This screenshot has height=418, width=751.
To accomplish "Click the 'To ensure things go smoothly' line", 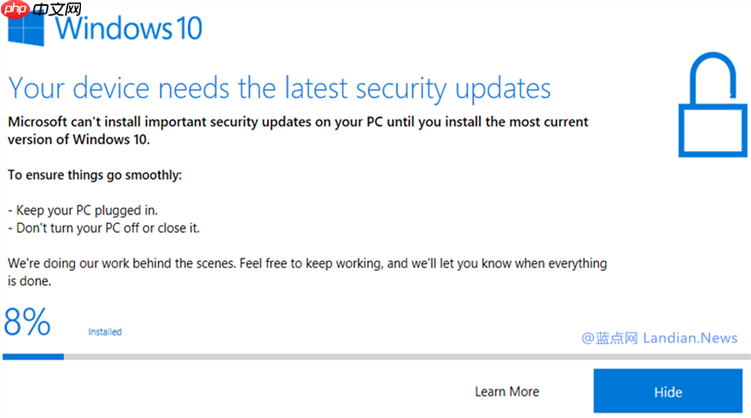I will tap(95, 175).
